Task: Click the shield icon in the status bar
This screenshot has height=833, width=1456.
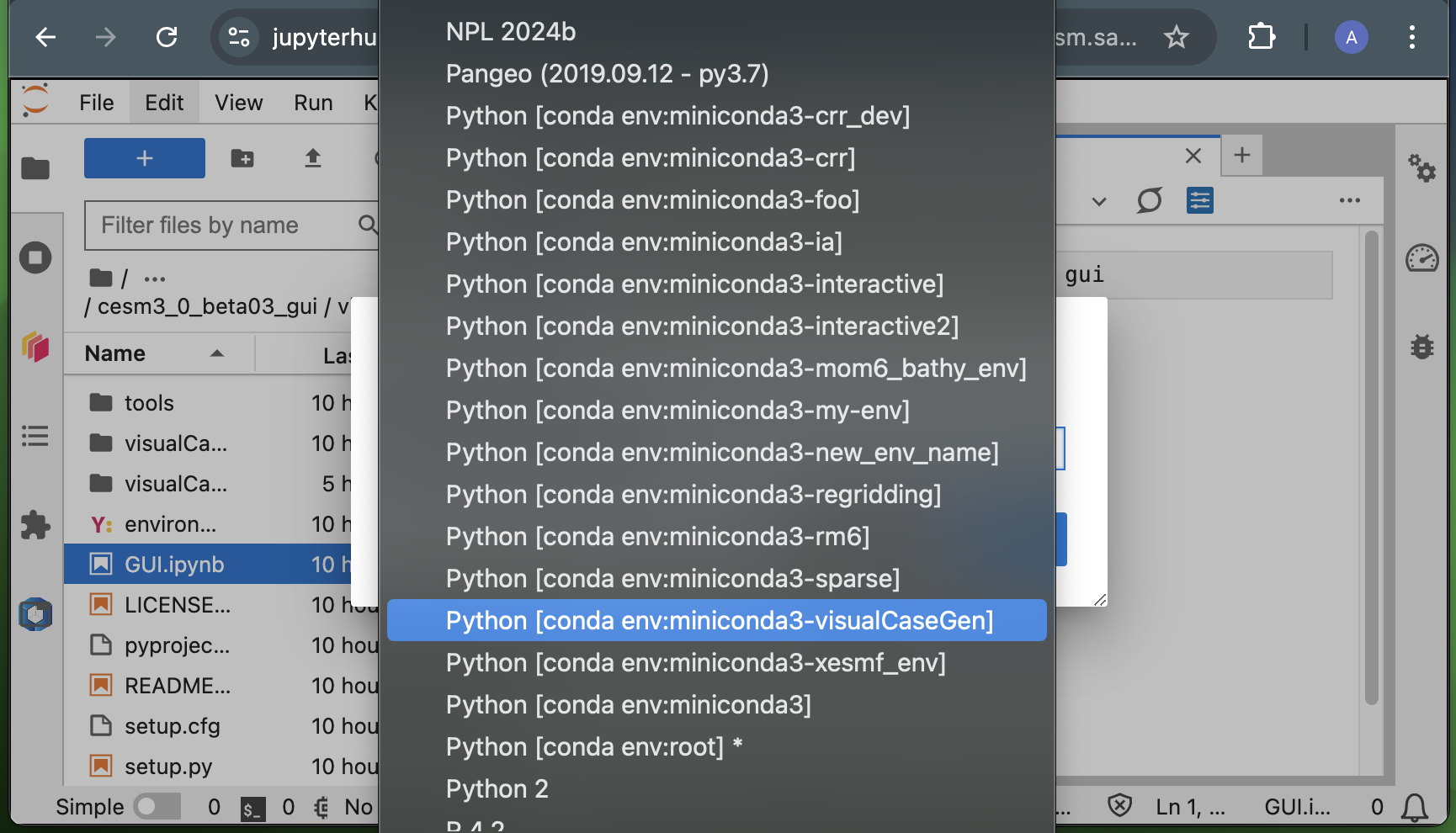Action: [1119, 806]
